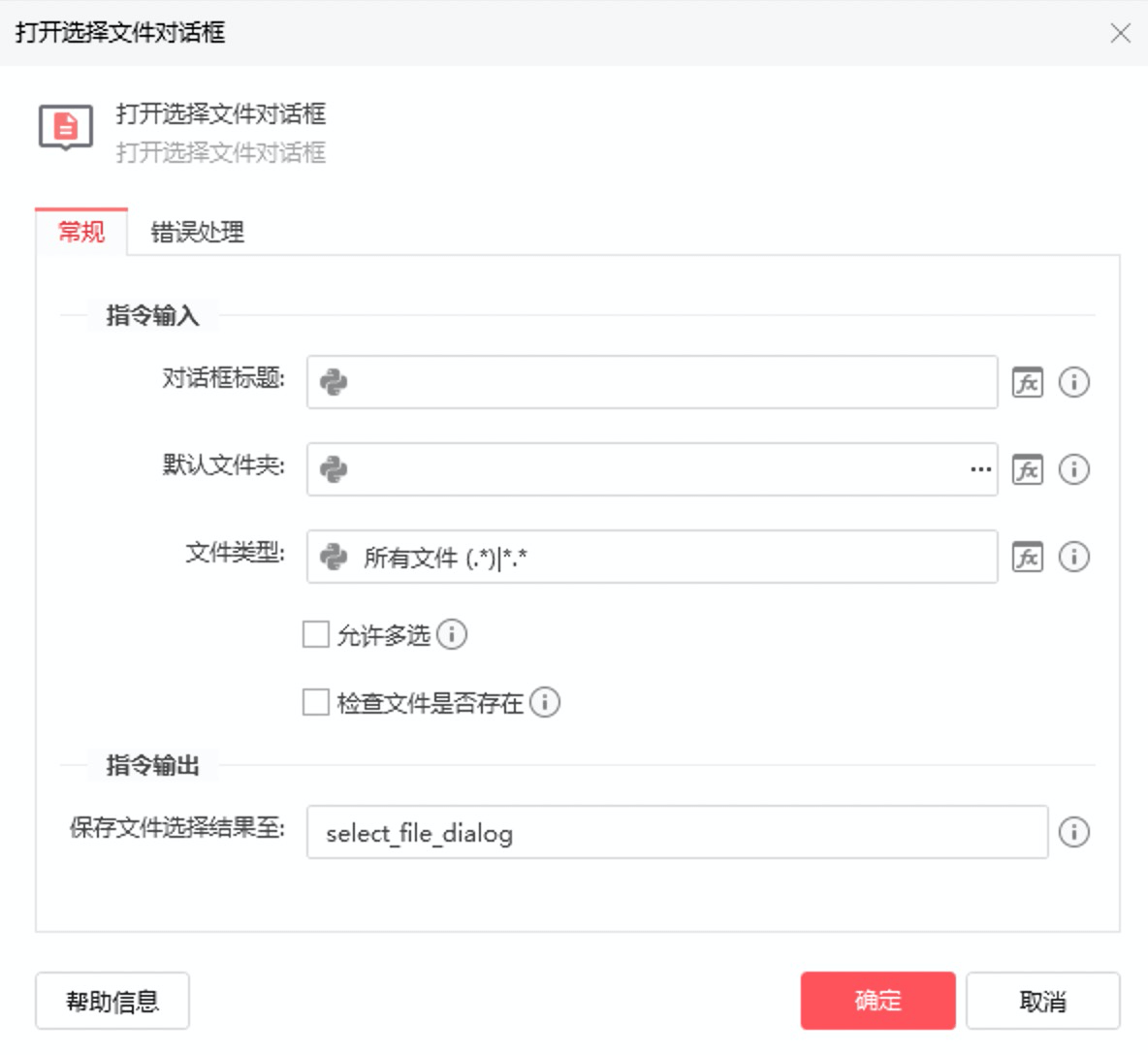
Task: Show info tip beside 允许多选
Action: [452, 634]
